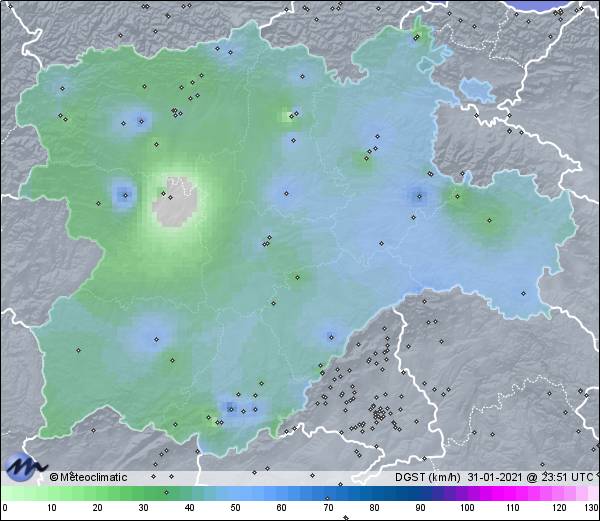Image resolution: width=600 pixels, height=521 pixels.
Task: Click the 31-01-2021 date stamp
Action: (495, 477)
